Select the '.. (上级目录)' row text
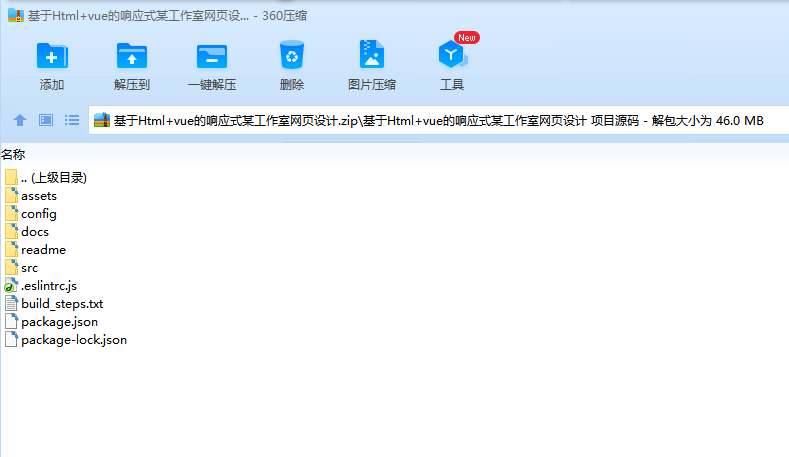789x457 pixels. [x=54, y=178]
